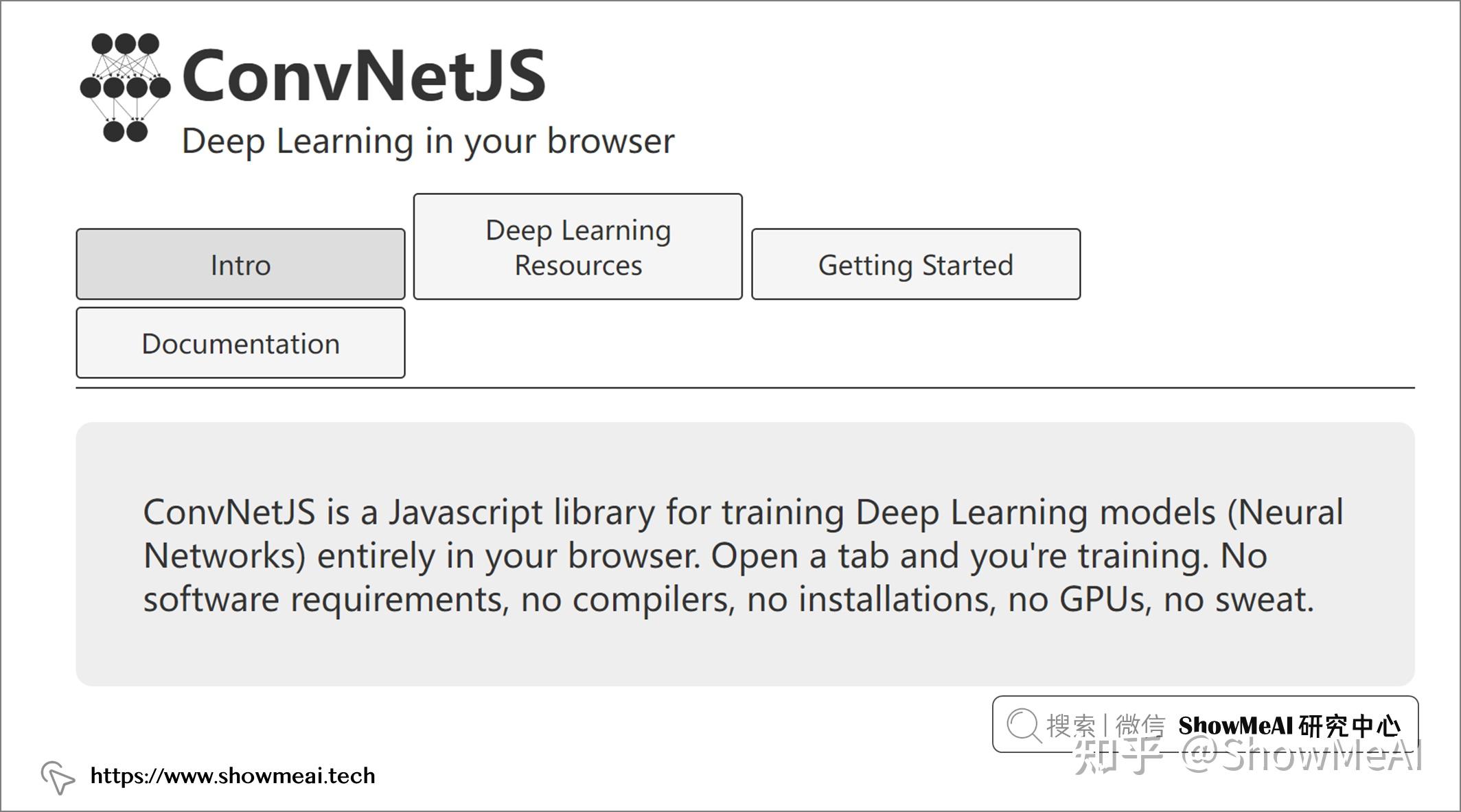The height and width of the screenshot is (812, 1461).
Task: Click the 搜索 text in the search box
Action: [1070, 725]
